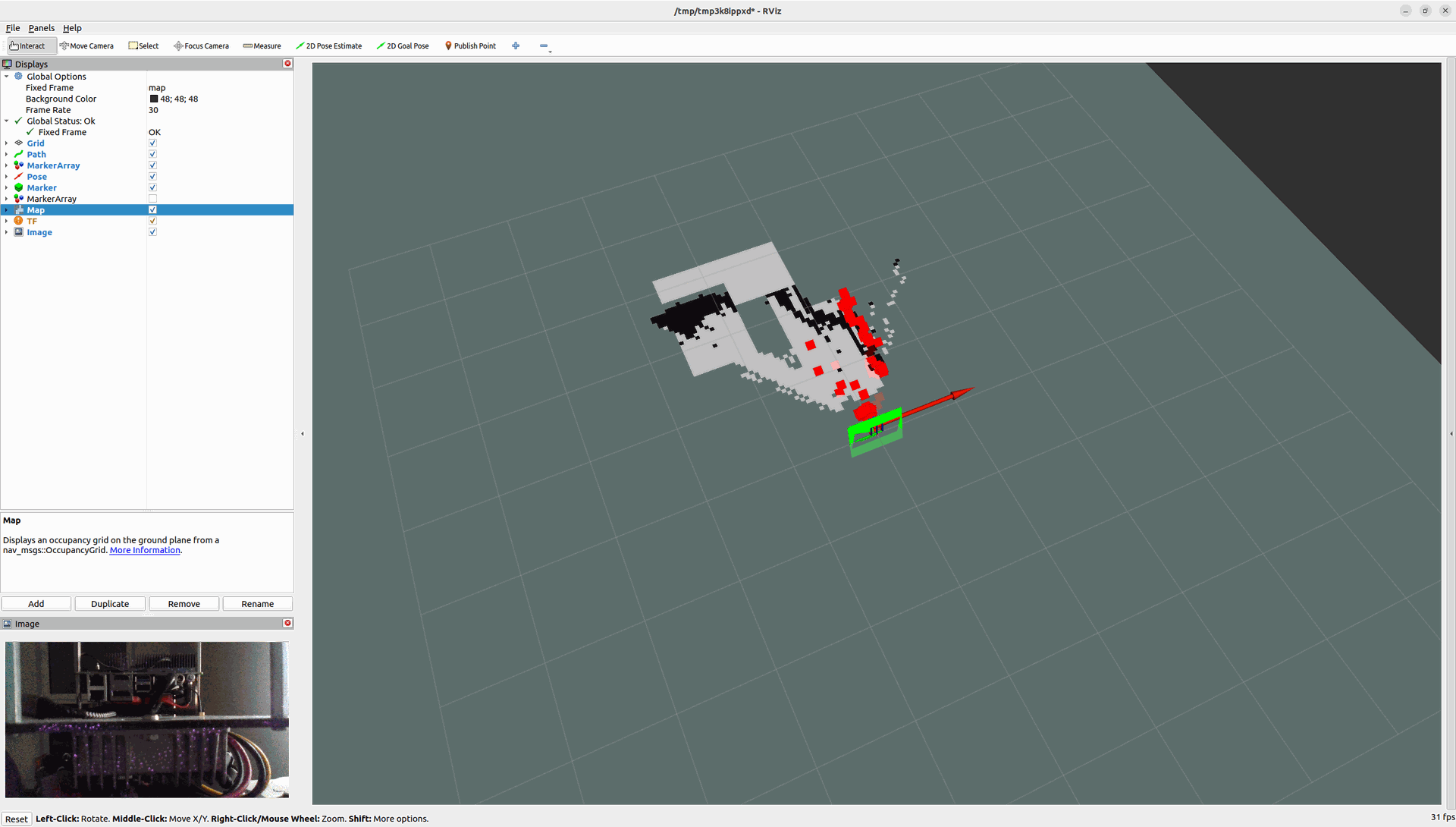Click the Grid display icon
The height and width of the screenshot is (827, 1456).
coord(19,143)
